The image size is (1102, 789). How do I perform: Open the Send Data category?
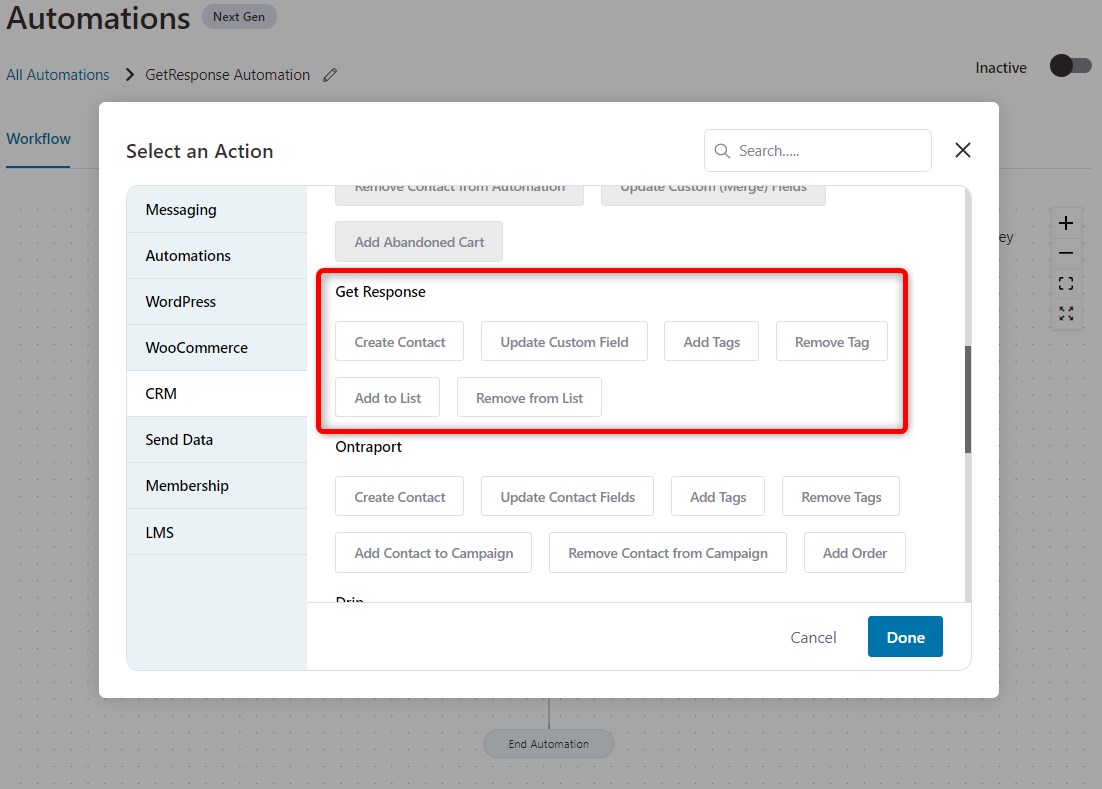click(x=216, y=440)
